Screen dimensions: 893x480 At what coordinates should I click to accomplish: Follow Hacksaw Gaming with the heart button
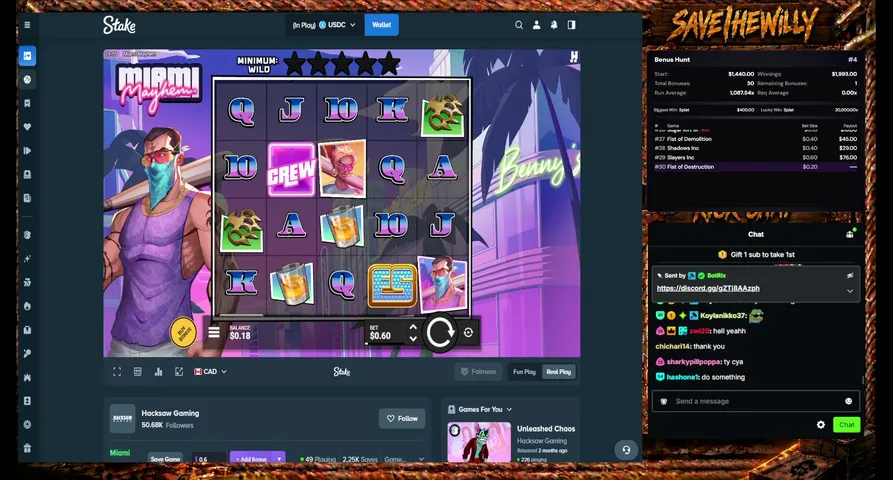coord(402,419)
